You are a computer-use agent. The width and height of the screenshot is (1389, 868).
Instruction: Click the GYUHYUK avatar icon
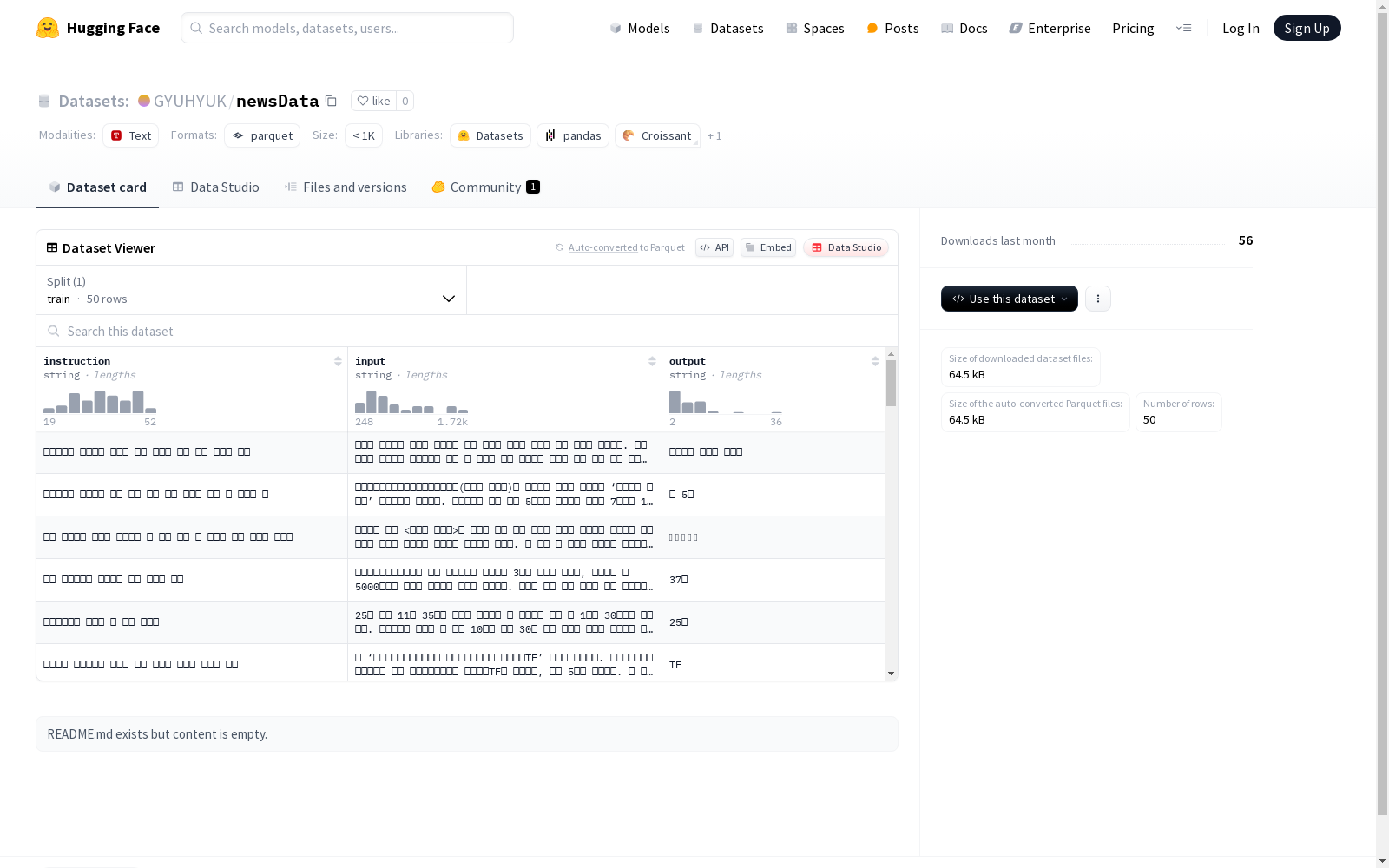tap(144, 101)
